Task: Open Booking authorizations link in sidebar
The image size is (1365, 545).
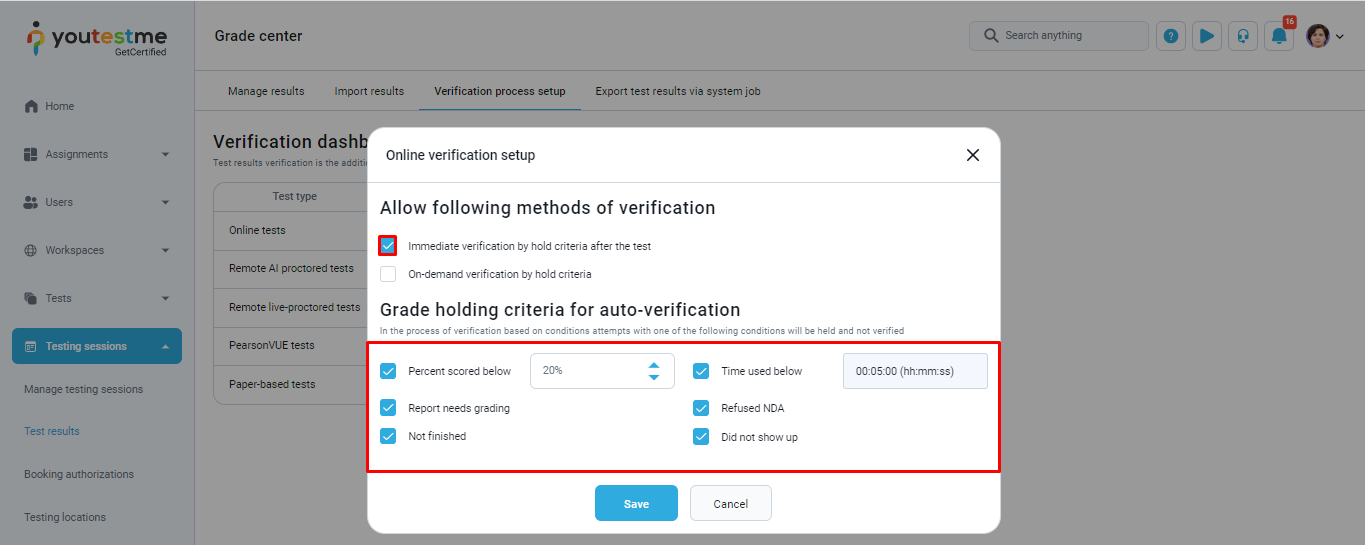Action: click(79, 474)
